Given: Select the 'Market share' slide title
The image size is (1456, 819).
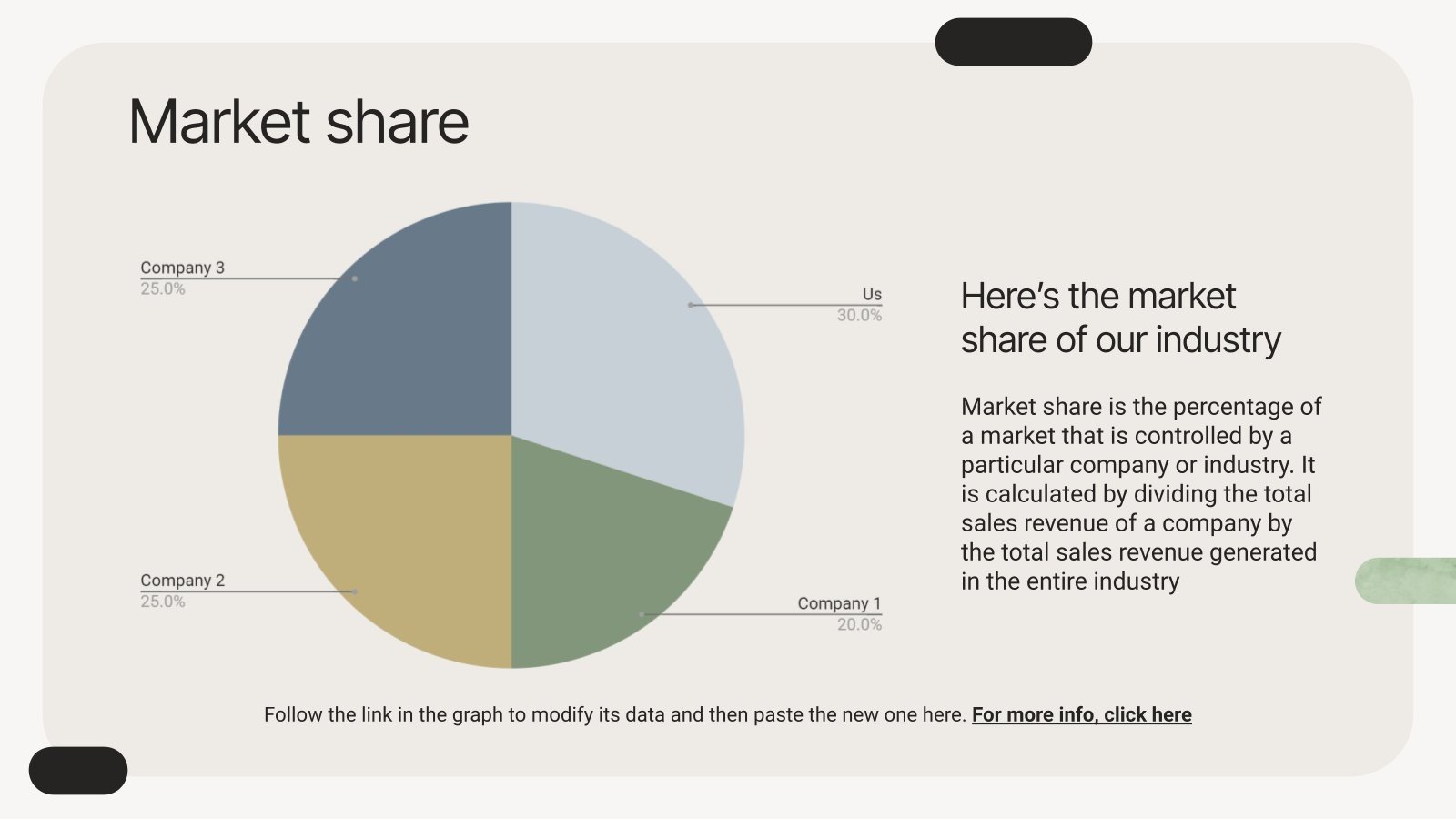Looking at the screenshot, I should point(298,122).
